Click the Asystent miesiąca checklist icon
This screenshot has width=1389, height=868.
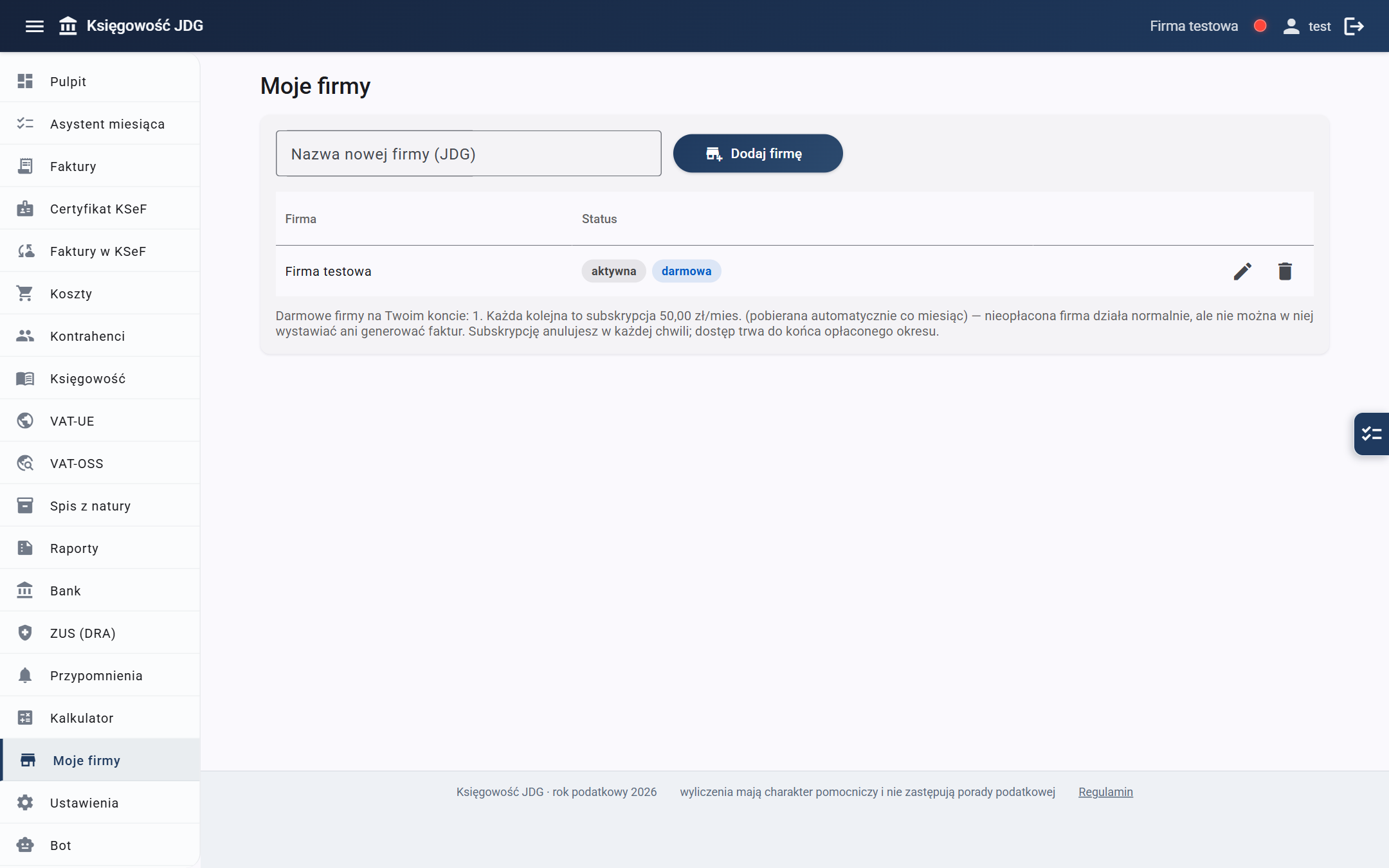25,123
